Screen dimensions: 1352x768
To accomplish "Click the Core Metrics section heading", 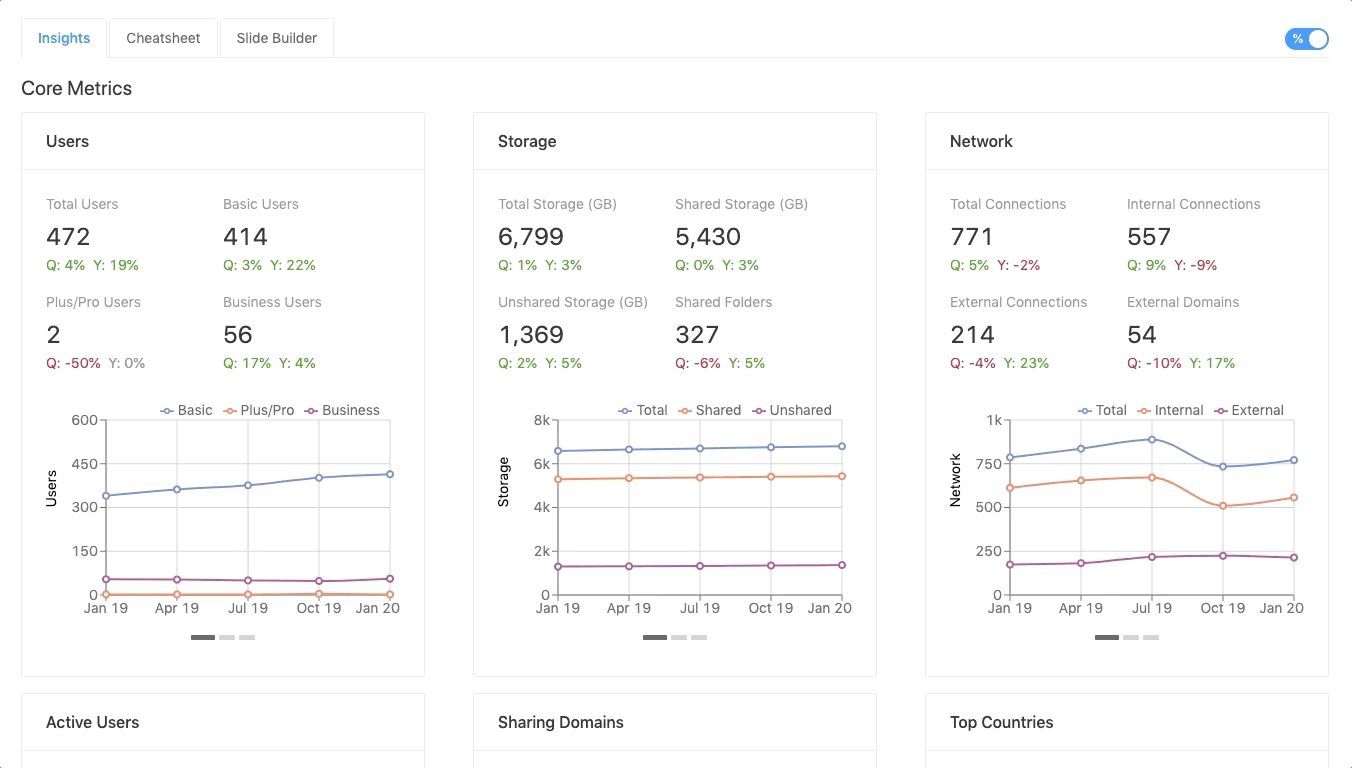I will point(77,88).
